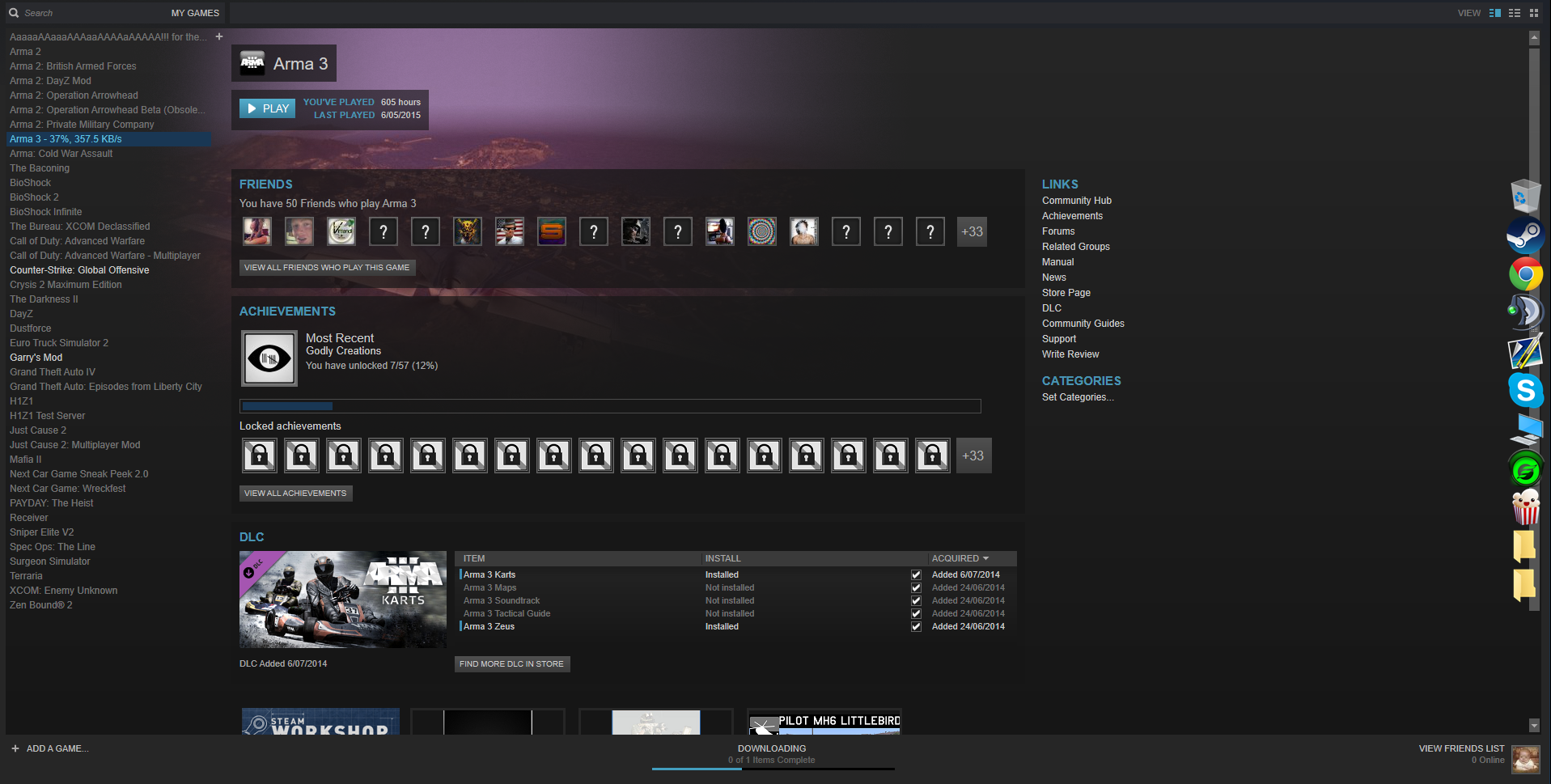Expand the +33 more friends tile

coord(972,232)
